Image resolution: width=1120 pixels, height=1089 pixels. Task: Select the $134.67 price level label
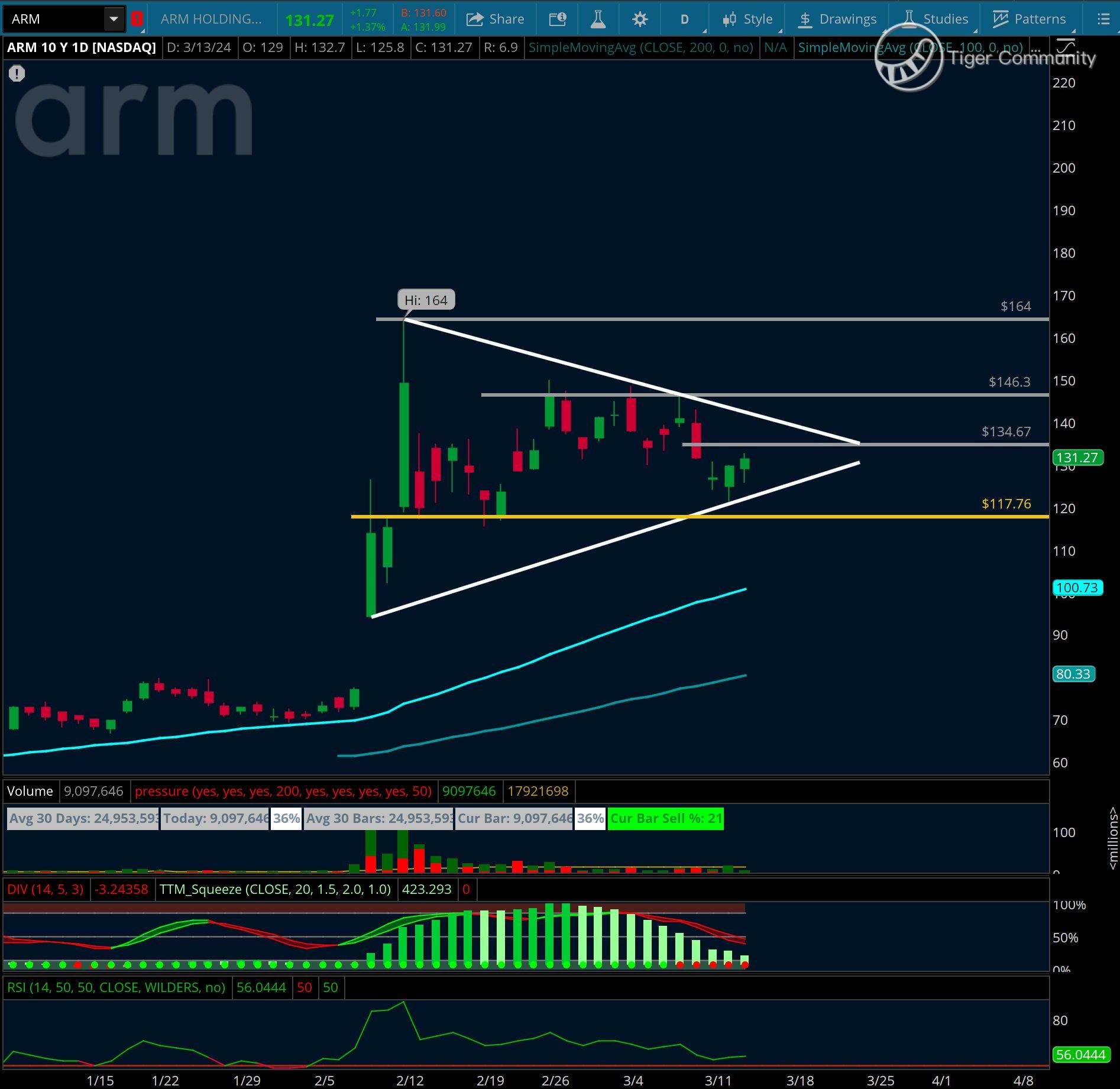(x=1006, y=432)
